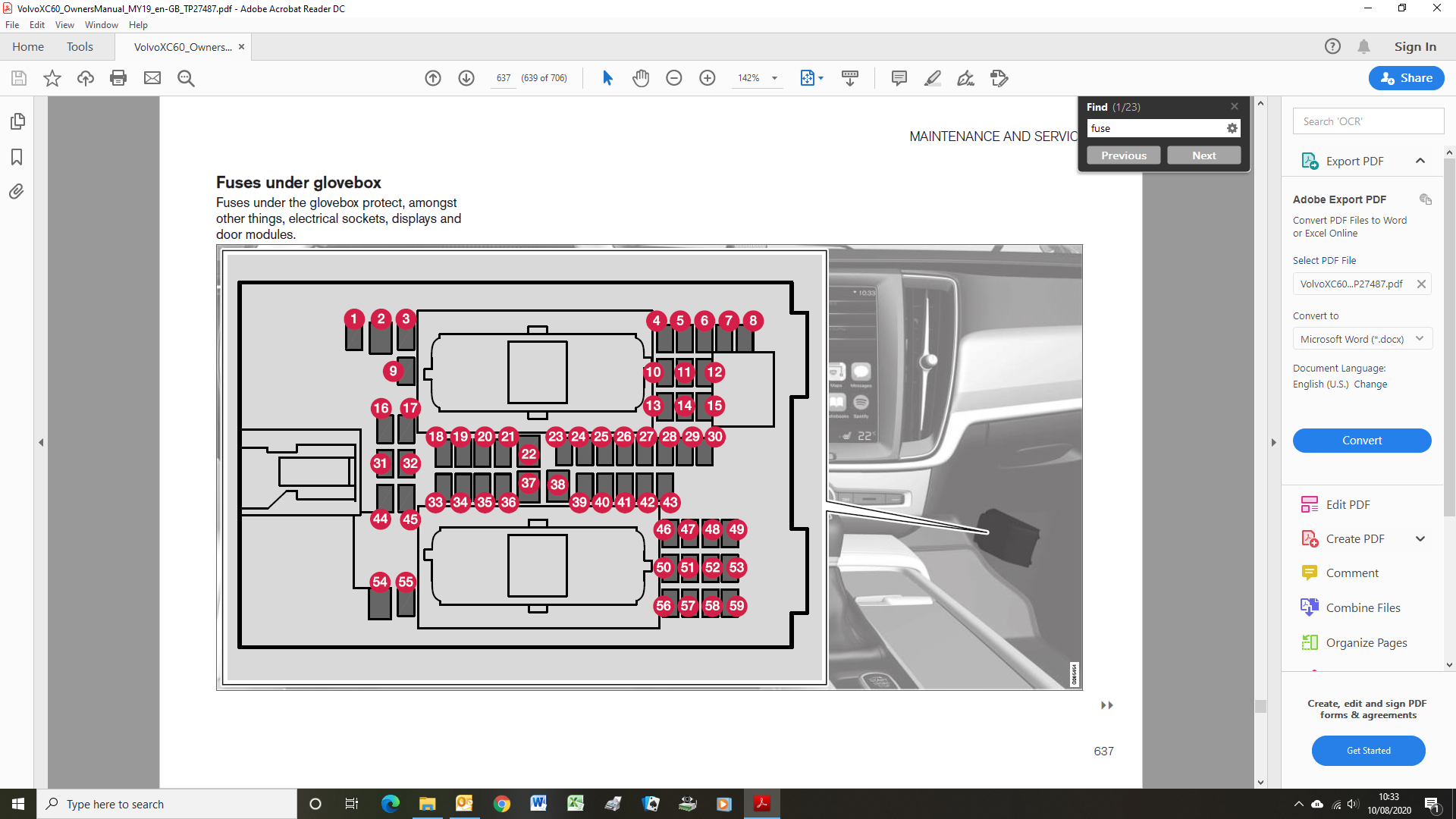
Task: Click the document vertical scrollbar thumb
Action: pos(1260,706)
